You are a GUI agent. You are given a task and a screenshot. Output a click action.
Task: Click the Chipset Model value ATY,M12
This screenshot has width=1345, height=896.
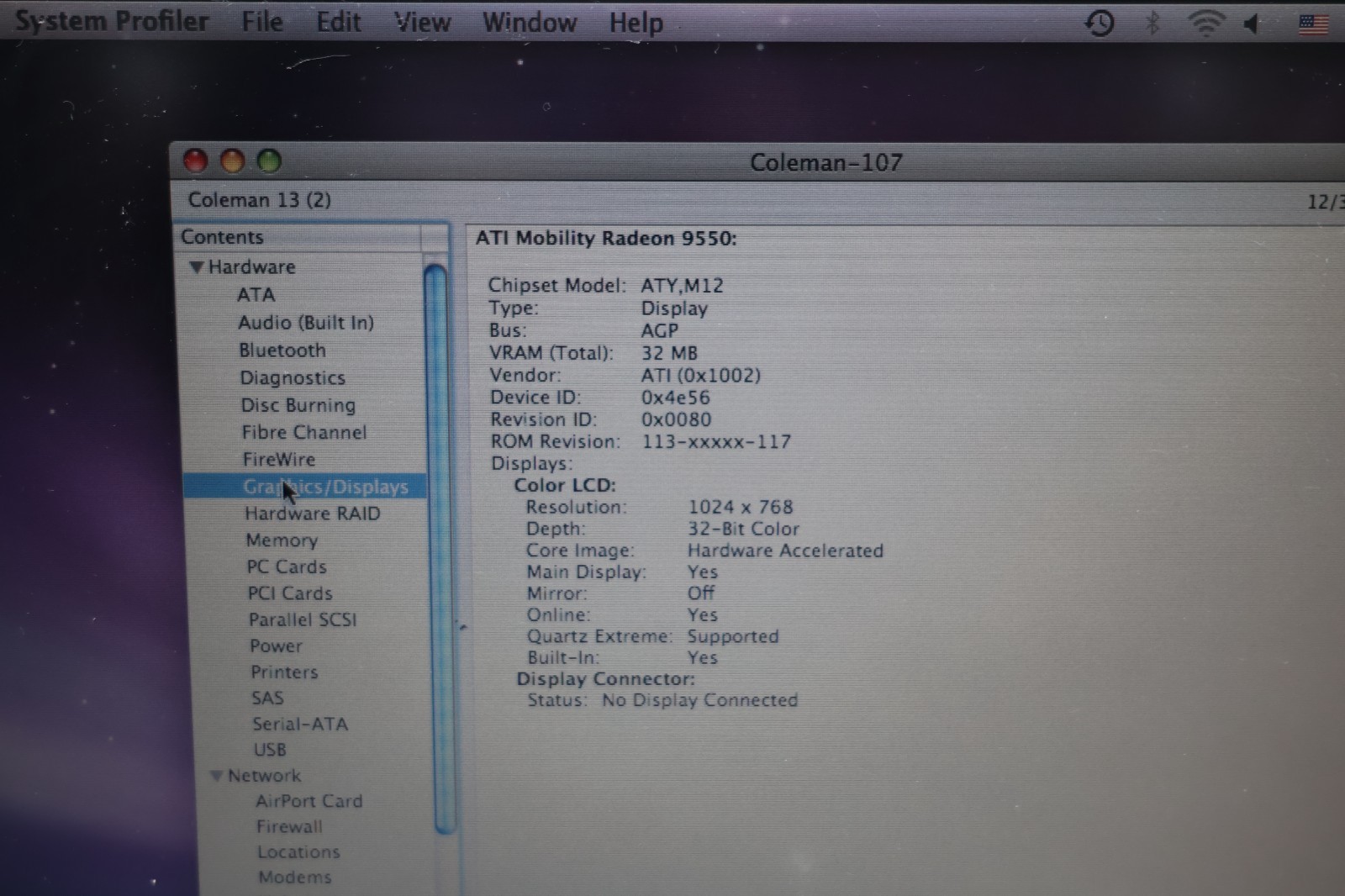click(682, 286)
